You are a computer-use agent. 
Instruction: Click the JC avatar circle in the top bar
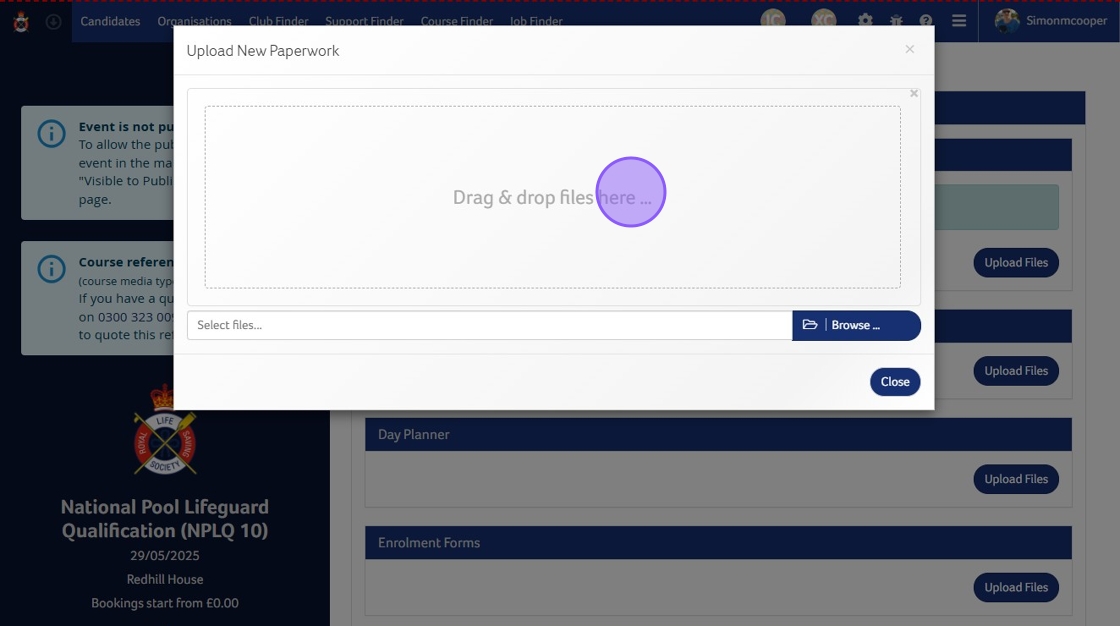[773, 20]
